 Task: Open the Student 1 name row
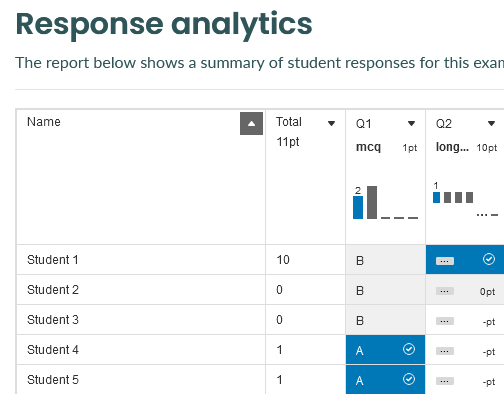click(x=141, y=260)
